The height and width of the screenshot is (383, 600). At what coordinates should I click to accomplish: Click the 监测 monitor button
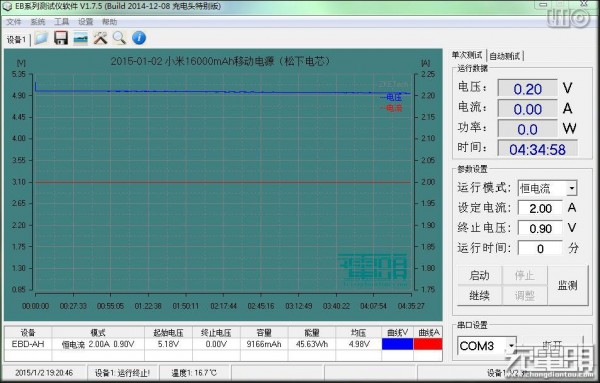[x=567, y=285]
